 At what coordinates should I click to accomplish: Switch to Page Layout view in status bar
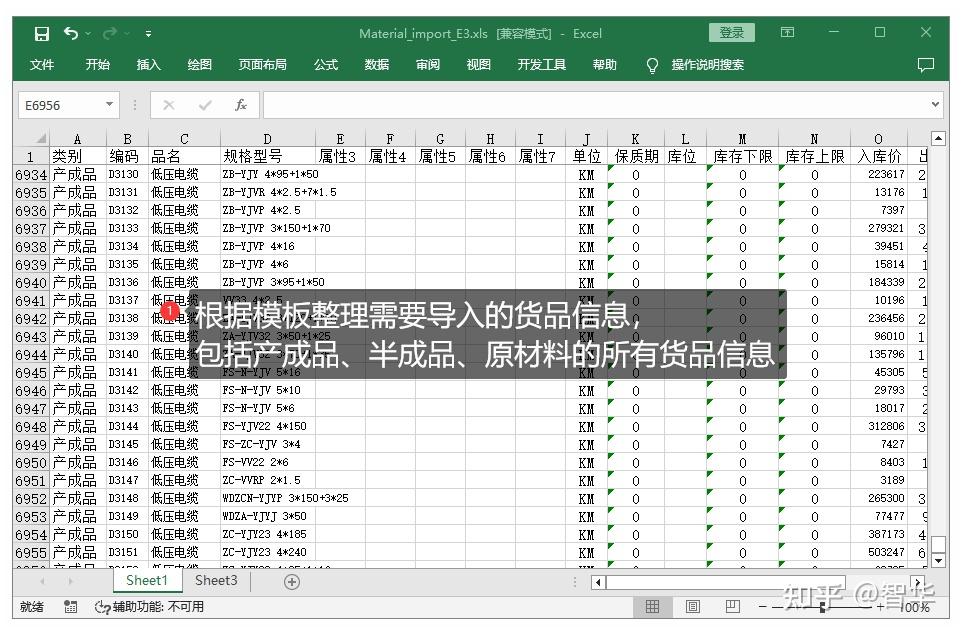[693, 607]
